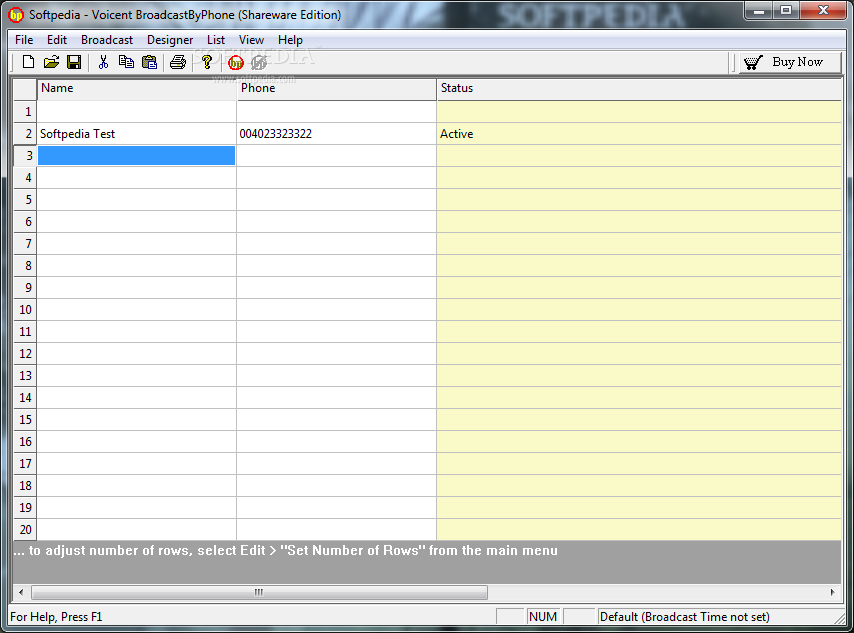Screen dimensions: 854x633
Task: Select row header 15
Action: [x=25, y=420]
